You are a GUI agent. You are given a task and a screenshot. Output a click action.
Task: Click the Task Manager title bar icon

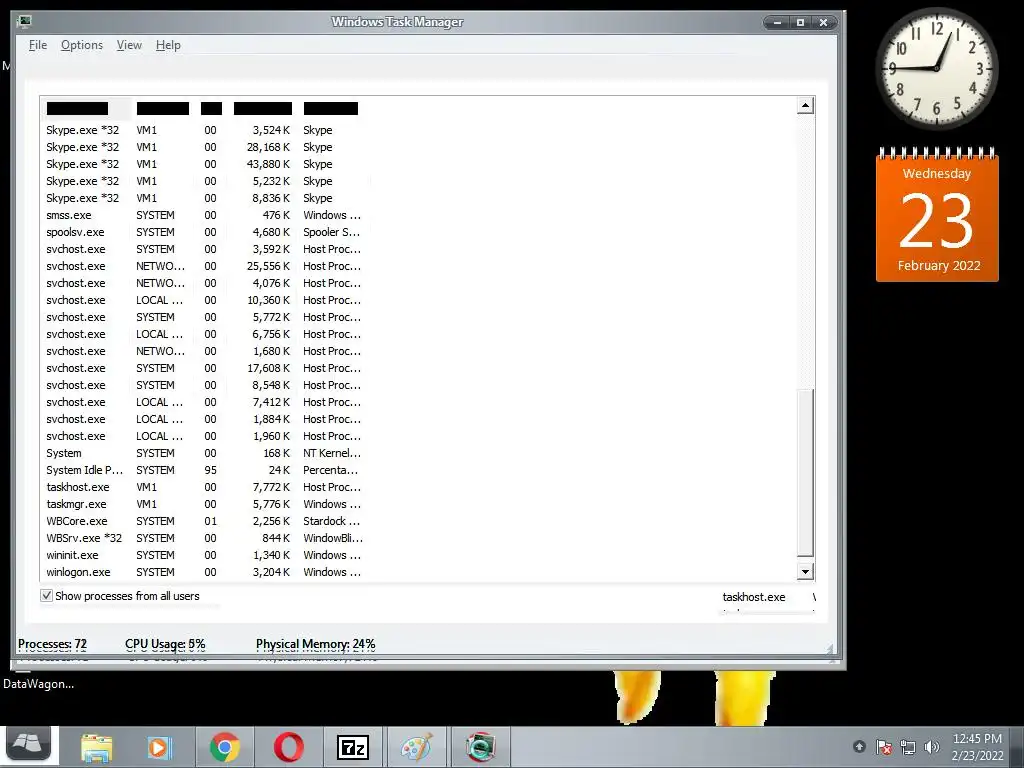[x=24, y=21]
